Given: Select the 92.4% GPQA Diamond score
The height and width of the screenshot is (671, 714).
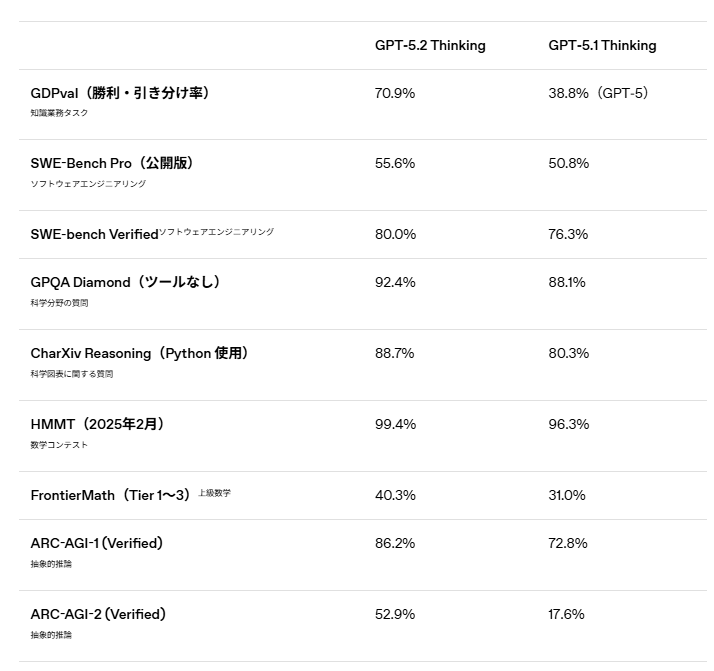Looking at the screenshot, I should pos(395,282).
